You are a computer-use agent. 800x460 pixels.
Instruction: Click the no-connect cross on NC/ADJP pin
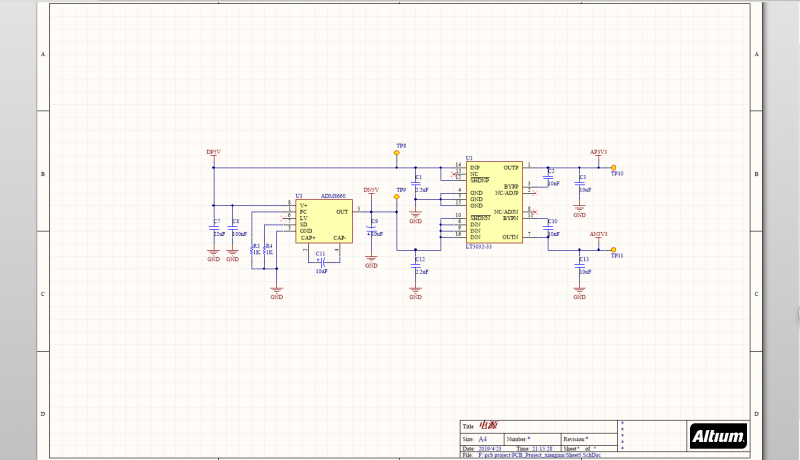(x=535, y=193)
